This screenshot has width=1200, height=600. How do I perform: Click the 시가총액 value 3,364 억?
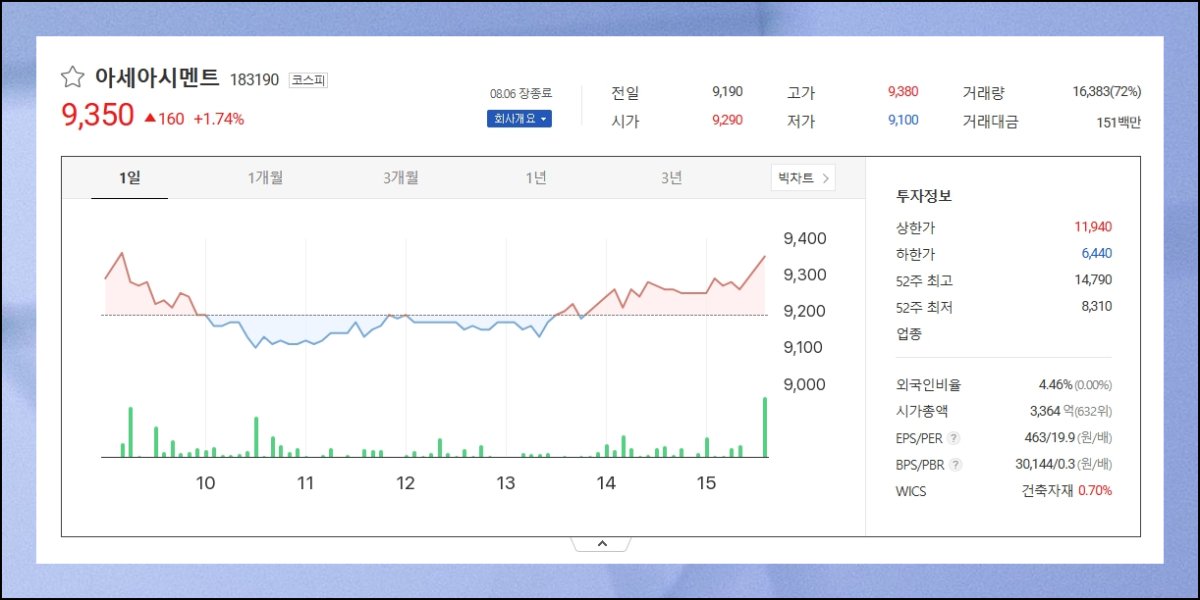click(x=1050, y=411)
